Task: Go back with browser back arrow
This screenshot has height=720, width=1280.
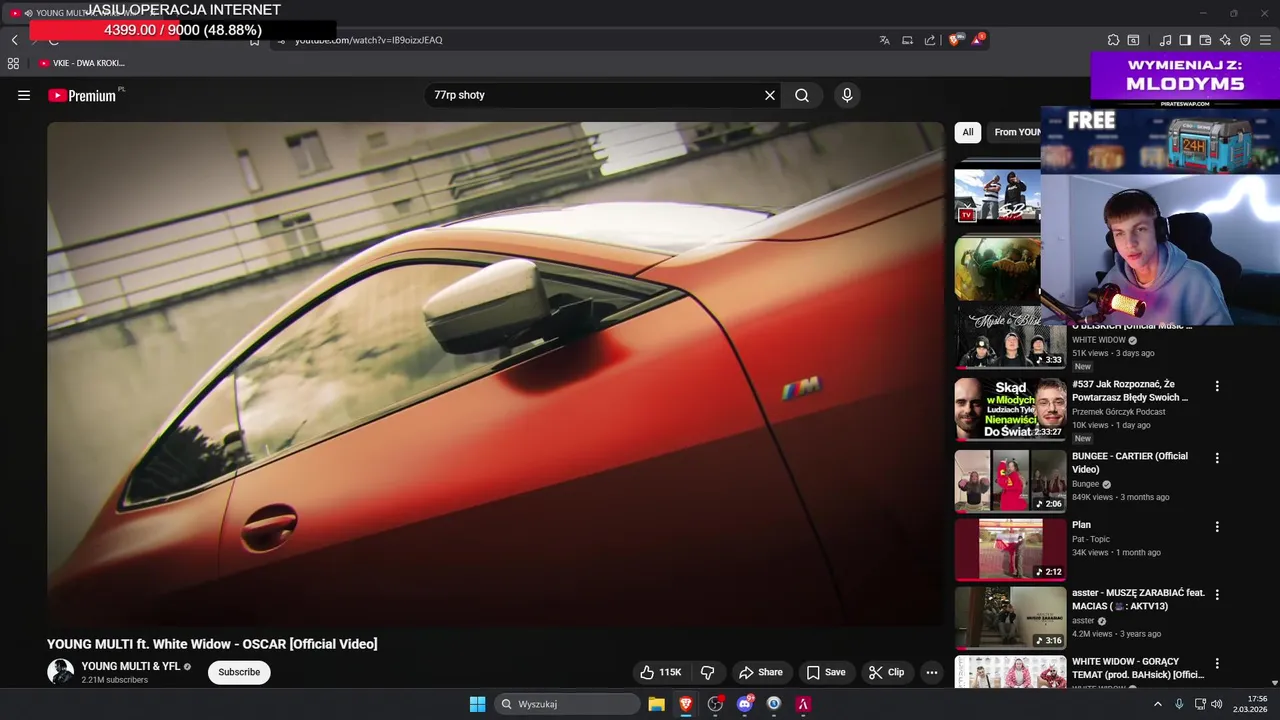Action: coord(14,40)
